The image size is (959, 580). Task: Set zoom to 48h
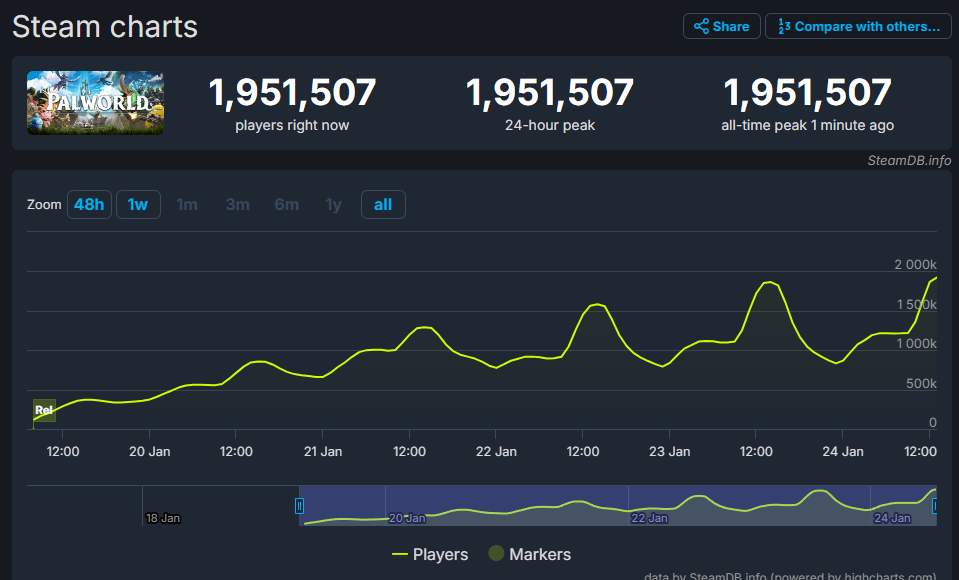point(89,204)
